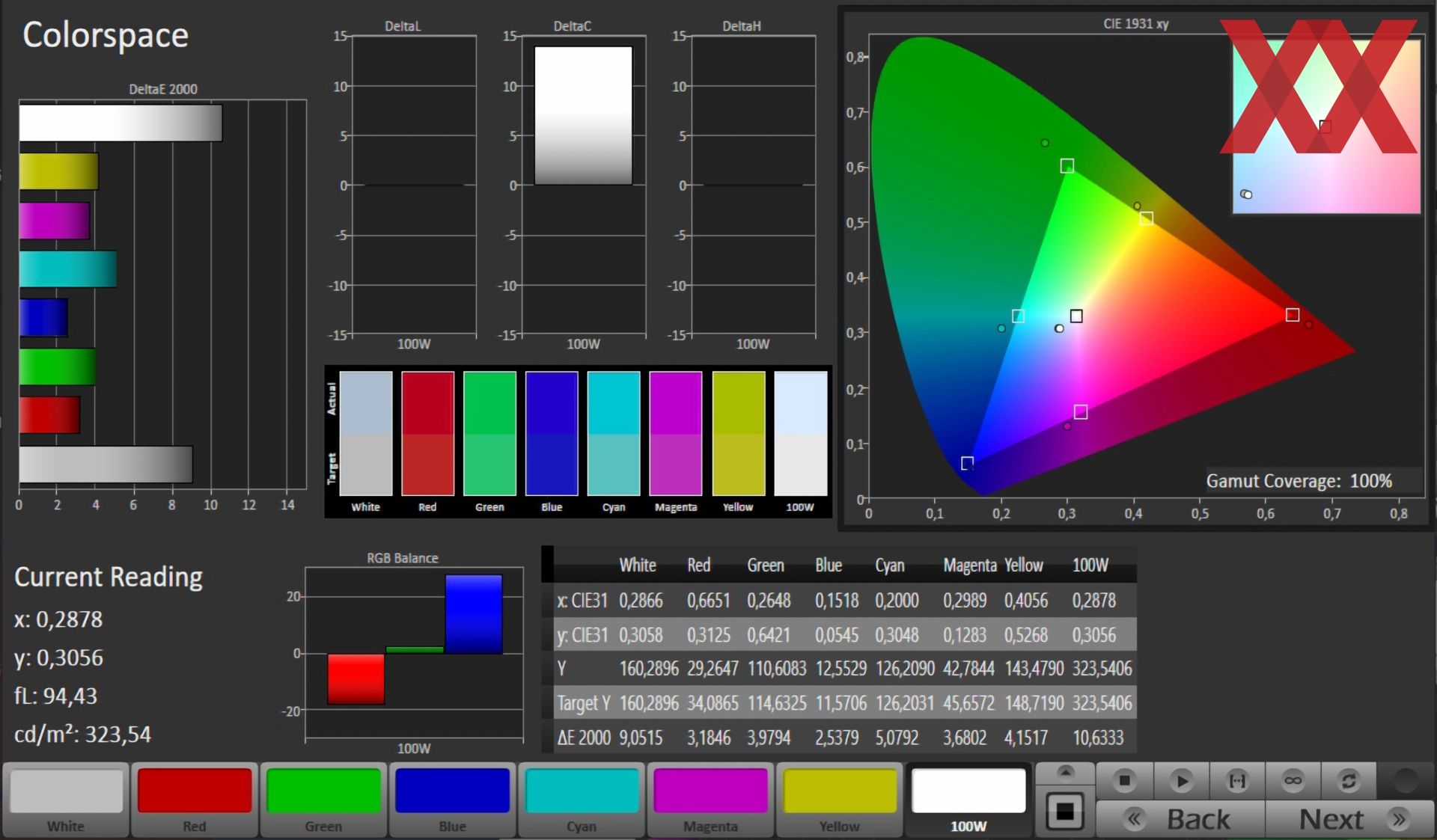1437x840 pixels.
Task: Click the magenta bar in DeltaE 2000 chart
Action: click(x=55, y=221)
